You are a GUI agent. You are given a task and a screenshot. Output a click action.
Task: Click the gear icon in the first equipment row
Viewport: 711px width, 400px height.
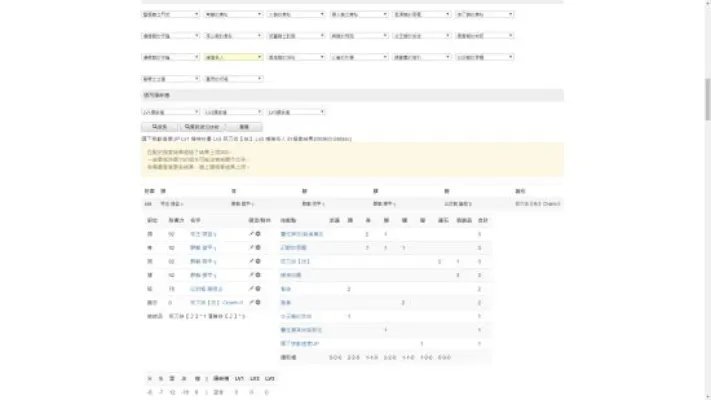[x=258, y=234]
